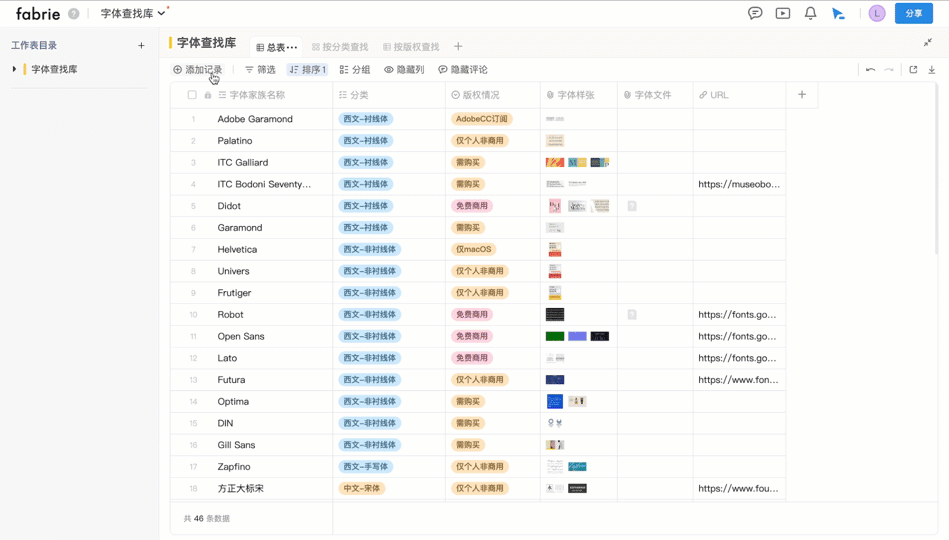Open the fonts.go URL in Lato row
Image resolution: width=949 pixels, height=540 pixels.
[737, 358]
